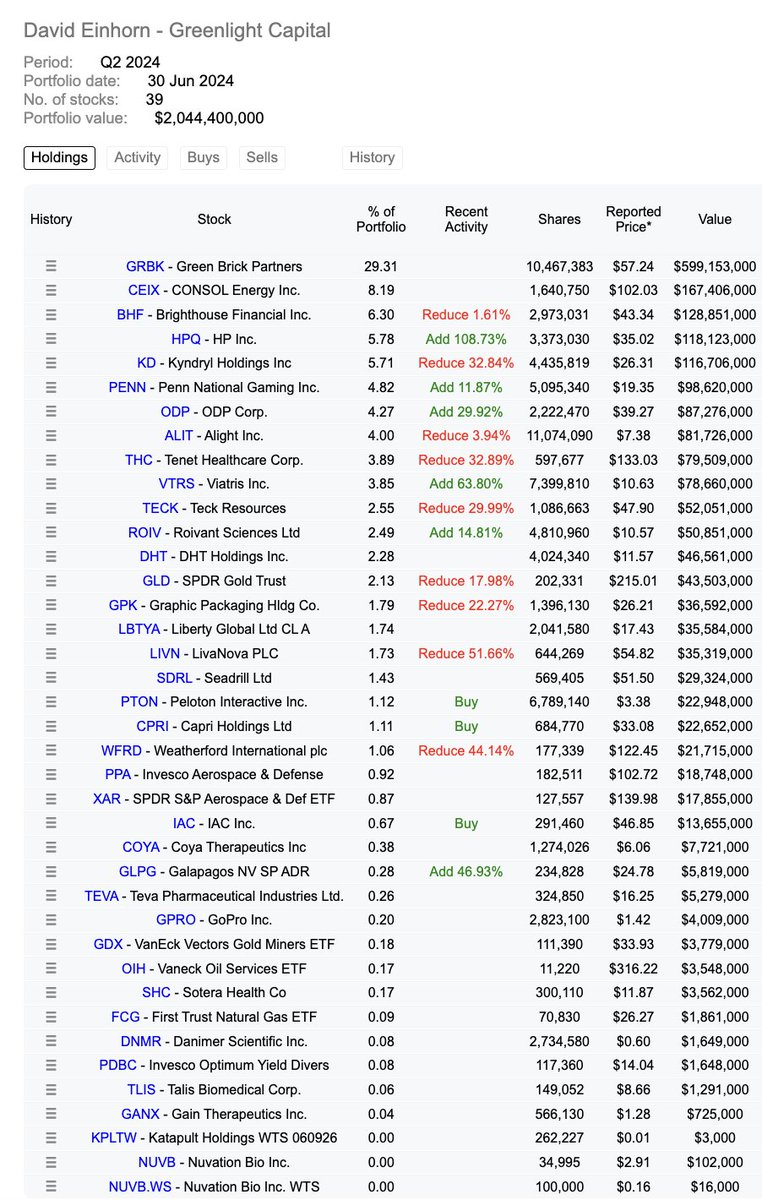This screenshot has width=762, height=1200.
Task: Open the PTON ticker link
Action: click(x=140, y=702)
